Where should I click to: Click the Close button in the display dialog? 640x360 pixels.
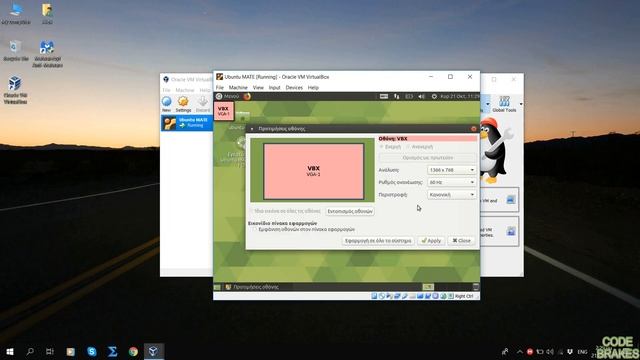coord(461,241)
